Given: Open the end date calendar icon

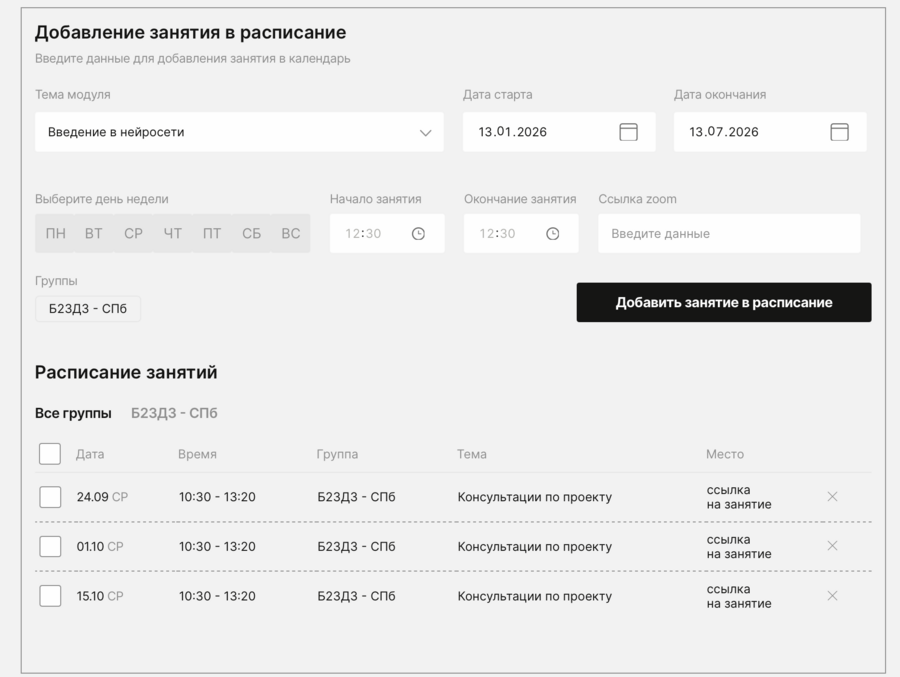Looking at the screenshot, I should (x=839, y=132).
